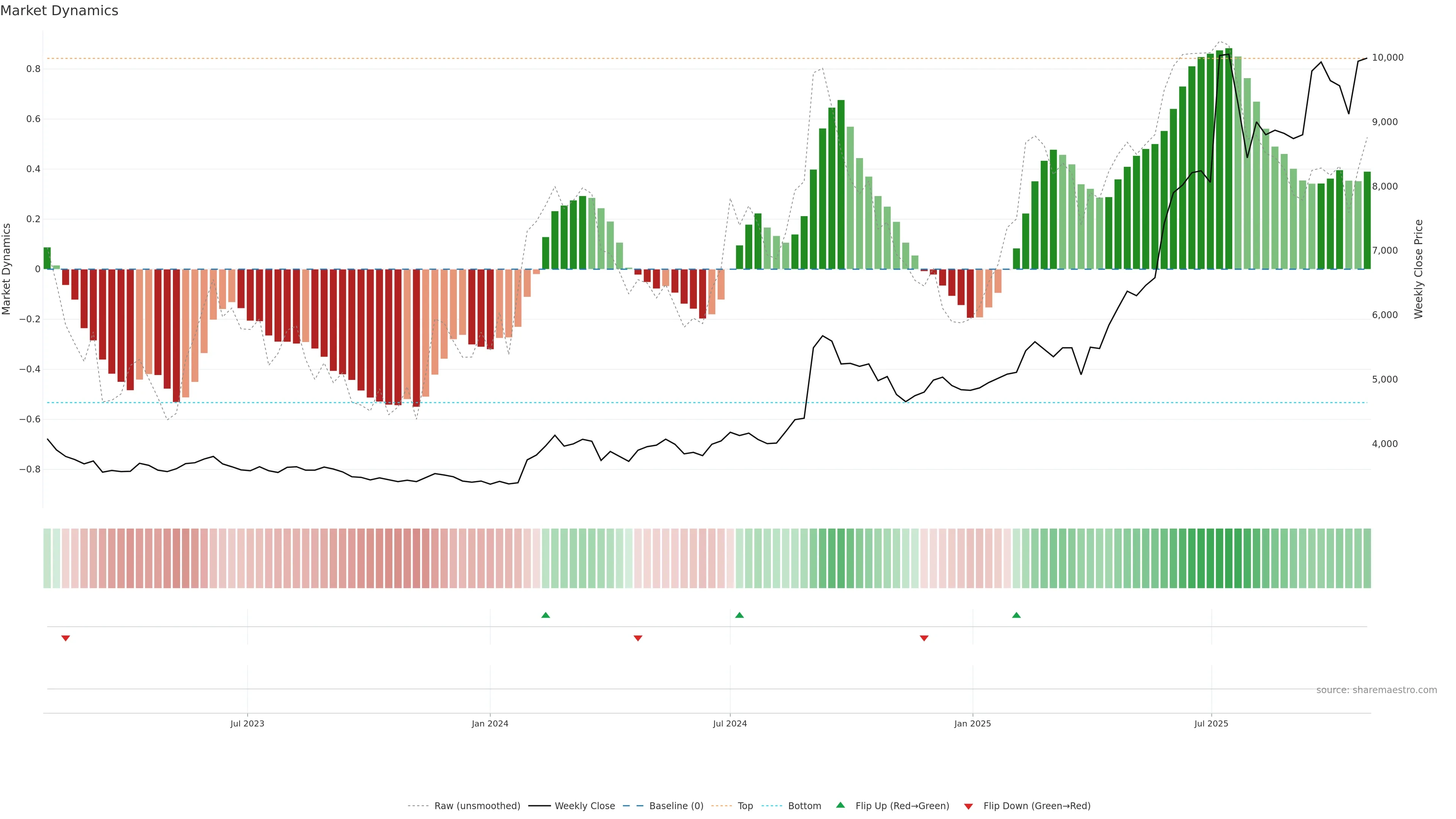Image resolution: width=1456 pixels, height=819 pixels.
Task: Click the green triangle icon in the legend
Action: coord(841,805)
